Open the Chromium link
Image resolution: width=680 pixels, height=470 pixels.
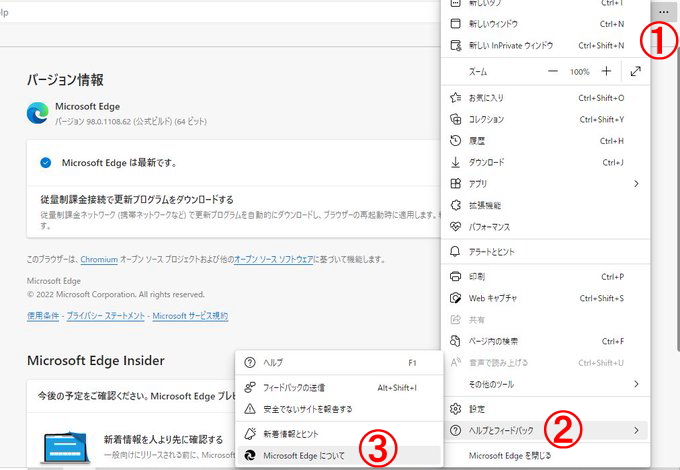[99, 259]
